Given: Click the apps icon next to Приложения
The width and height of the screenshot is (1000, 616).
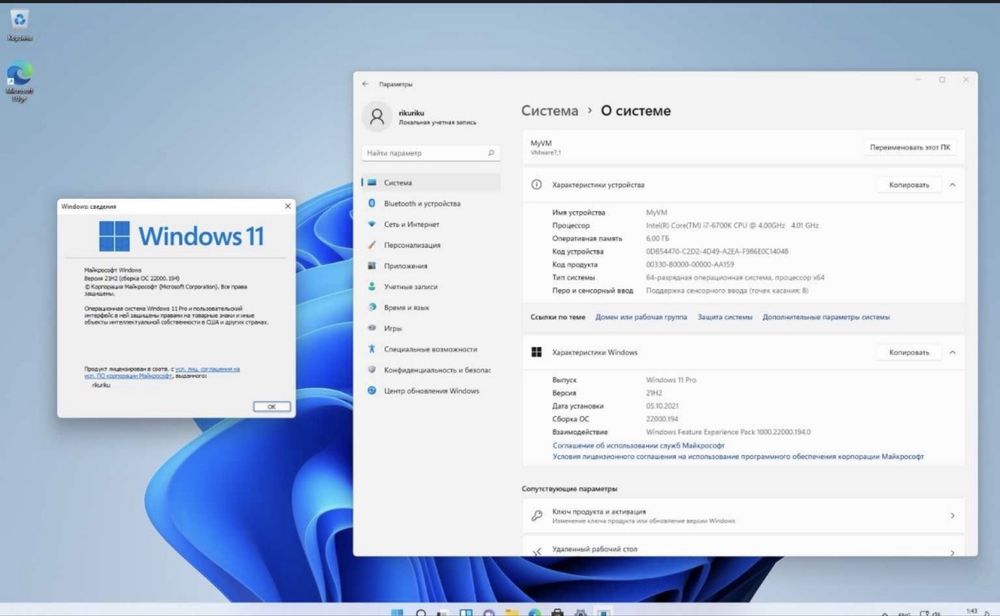Looking at the screenshot, I should click(x=372, y=266).
